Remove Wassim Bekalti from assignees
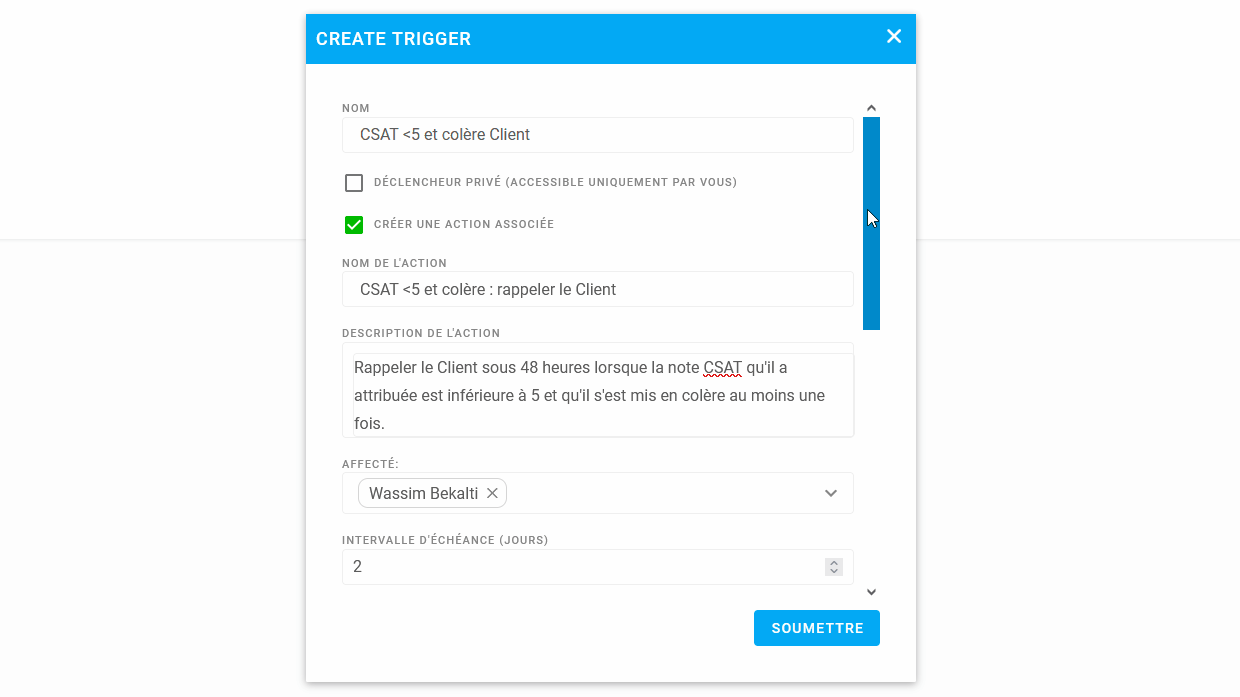Screen dimensions: 1240x697 pyautogui.click(x=492, y=493)
